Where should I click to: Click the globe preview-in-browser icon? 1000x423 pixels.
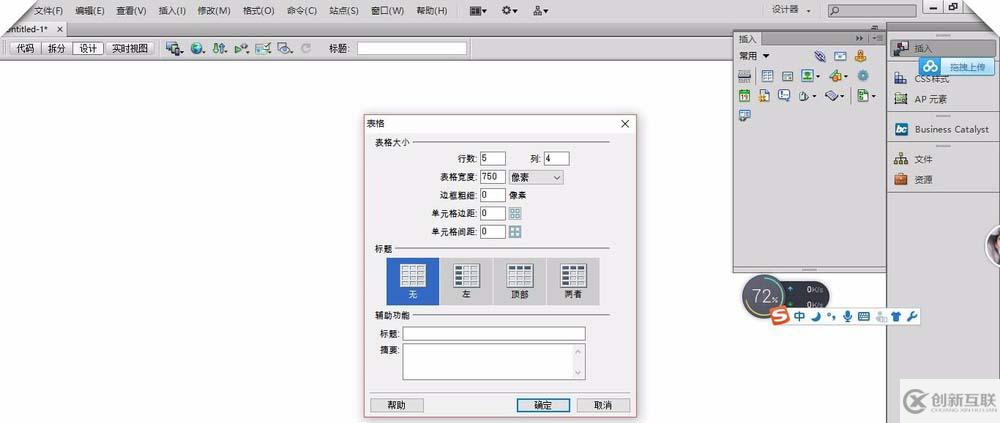pos(198,48)
